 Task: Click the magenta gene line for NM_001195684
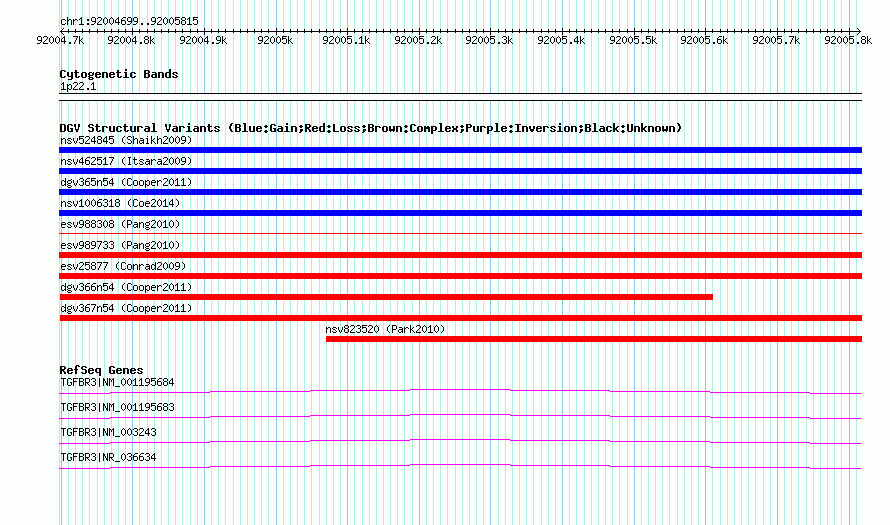460,392
